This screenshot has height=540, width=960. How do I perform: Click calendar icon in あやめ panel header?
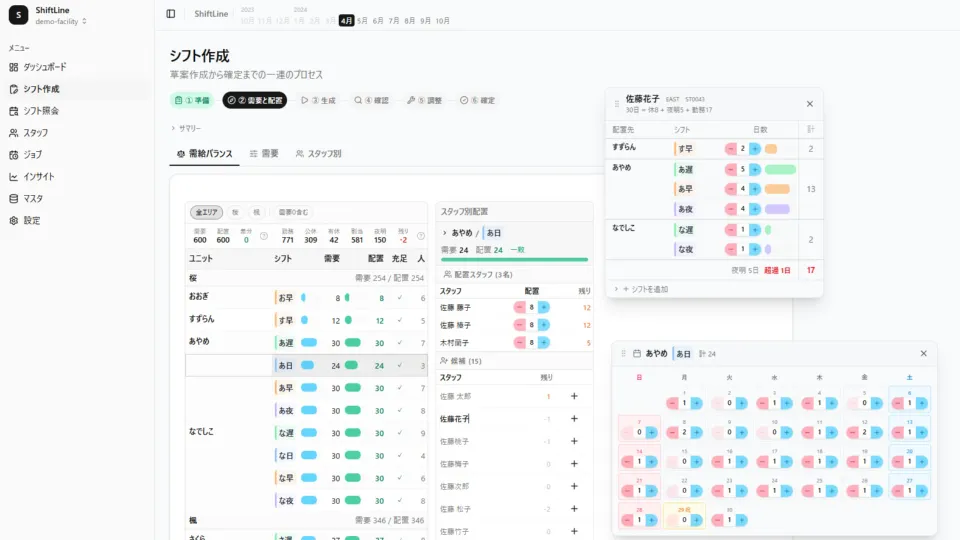coord(637,354)
